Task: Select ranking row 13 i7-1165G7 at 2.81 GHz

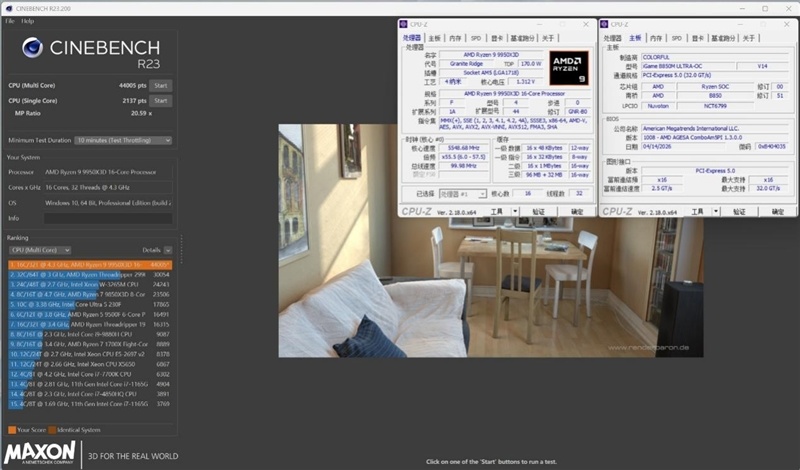Action: pyautogui.click(x=90, y=384)
